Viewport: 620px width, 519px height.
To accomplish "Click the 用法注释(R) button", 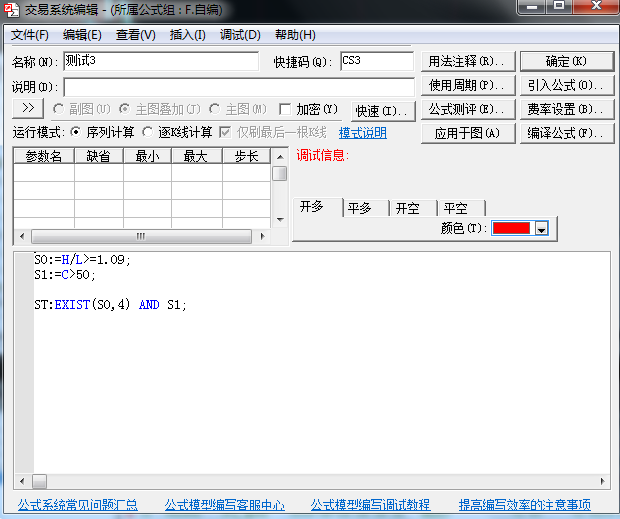I will point(468,61).
